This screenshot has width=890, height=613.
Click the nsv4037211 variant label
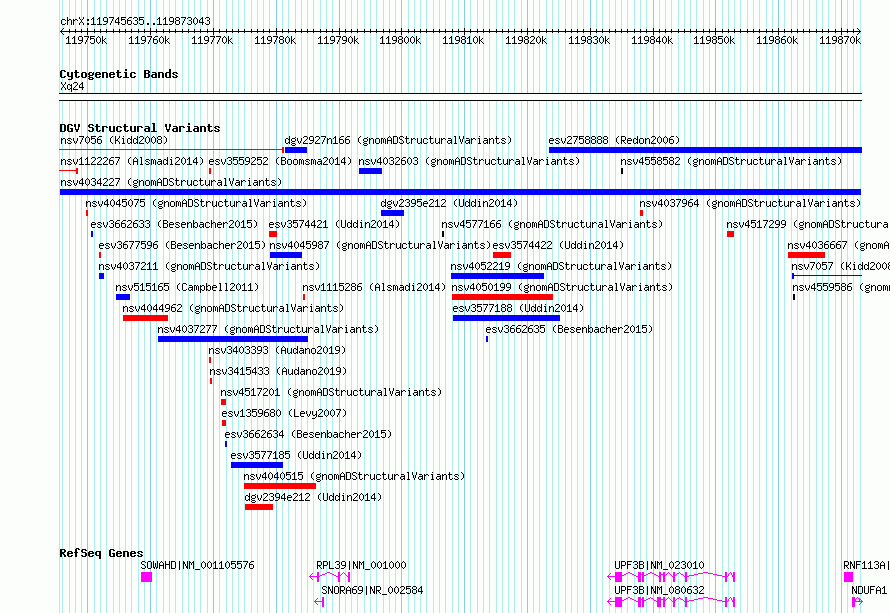(x=209, y=266)
